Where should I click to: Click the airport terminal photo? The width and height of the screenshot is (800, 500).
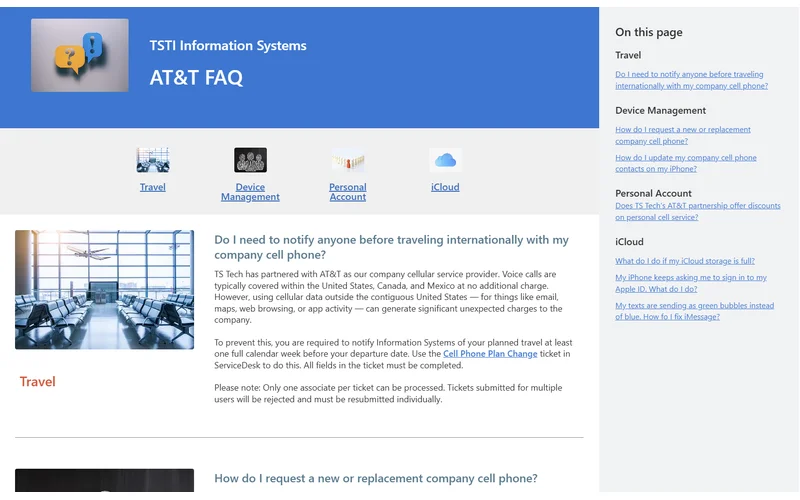(105, 290)
